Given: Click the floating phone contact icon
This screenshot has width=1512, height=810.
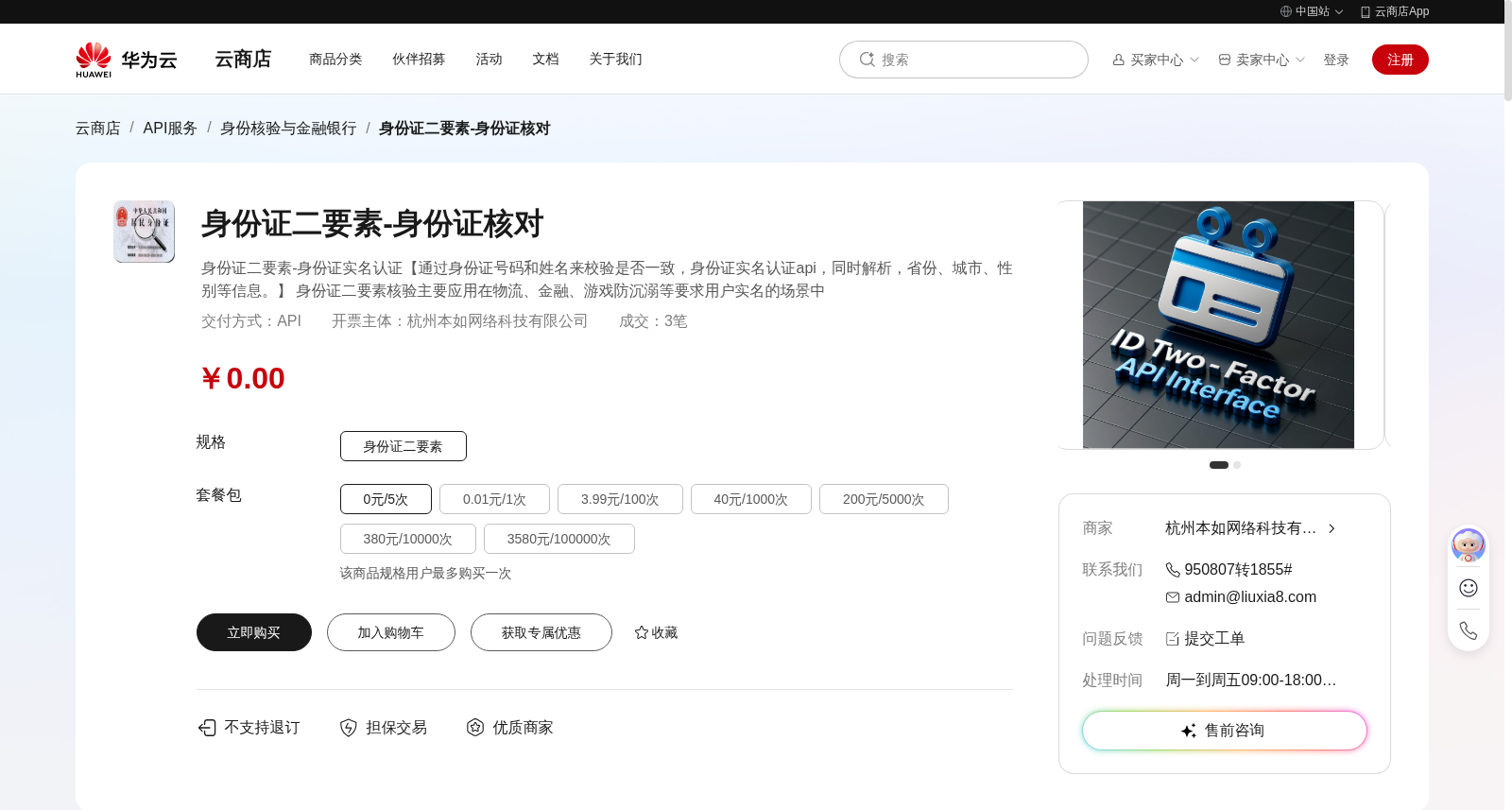Looking at the screenshot, I should [1469, 630].
